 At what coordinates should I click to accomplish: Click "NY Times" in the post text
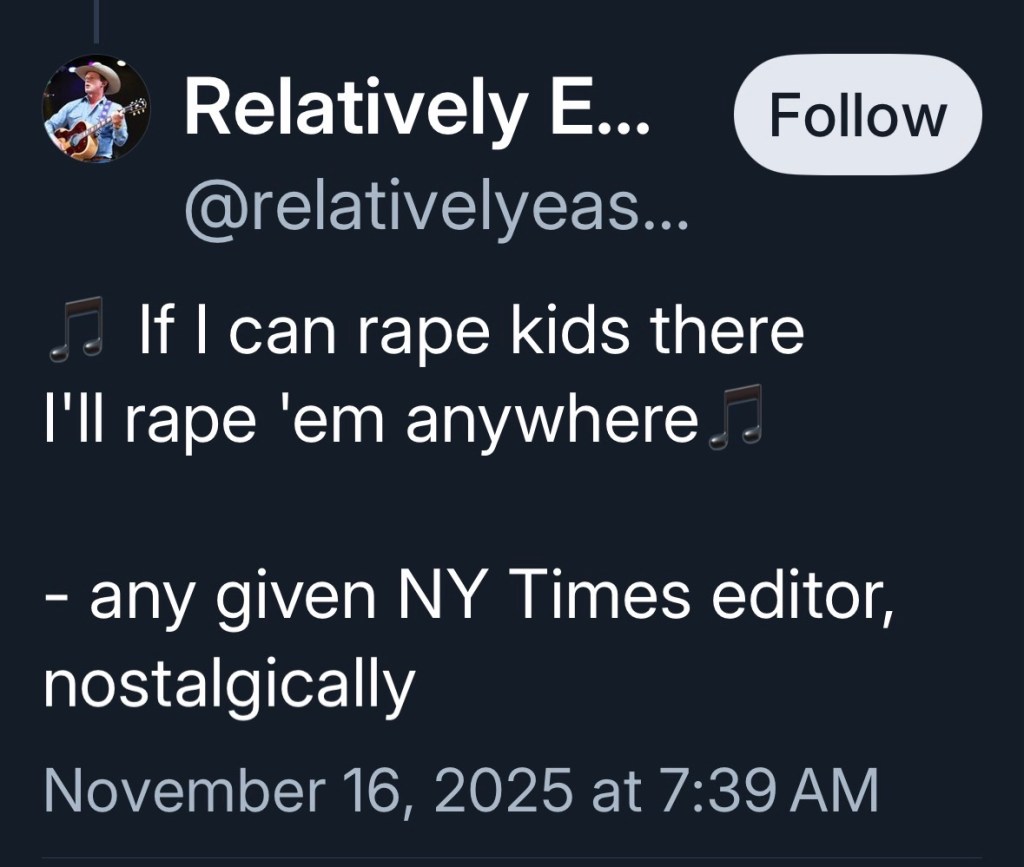tap(543, 597)
